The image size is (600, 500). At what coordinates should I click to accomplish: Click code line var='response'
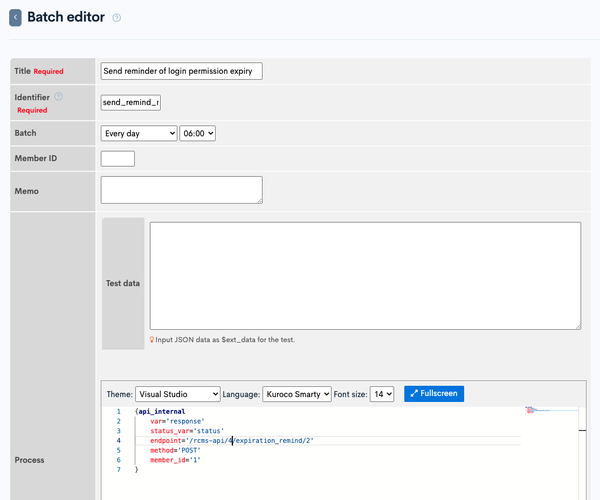coord(177,421)
